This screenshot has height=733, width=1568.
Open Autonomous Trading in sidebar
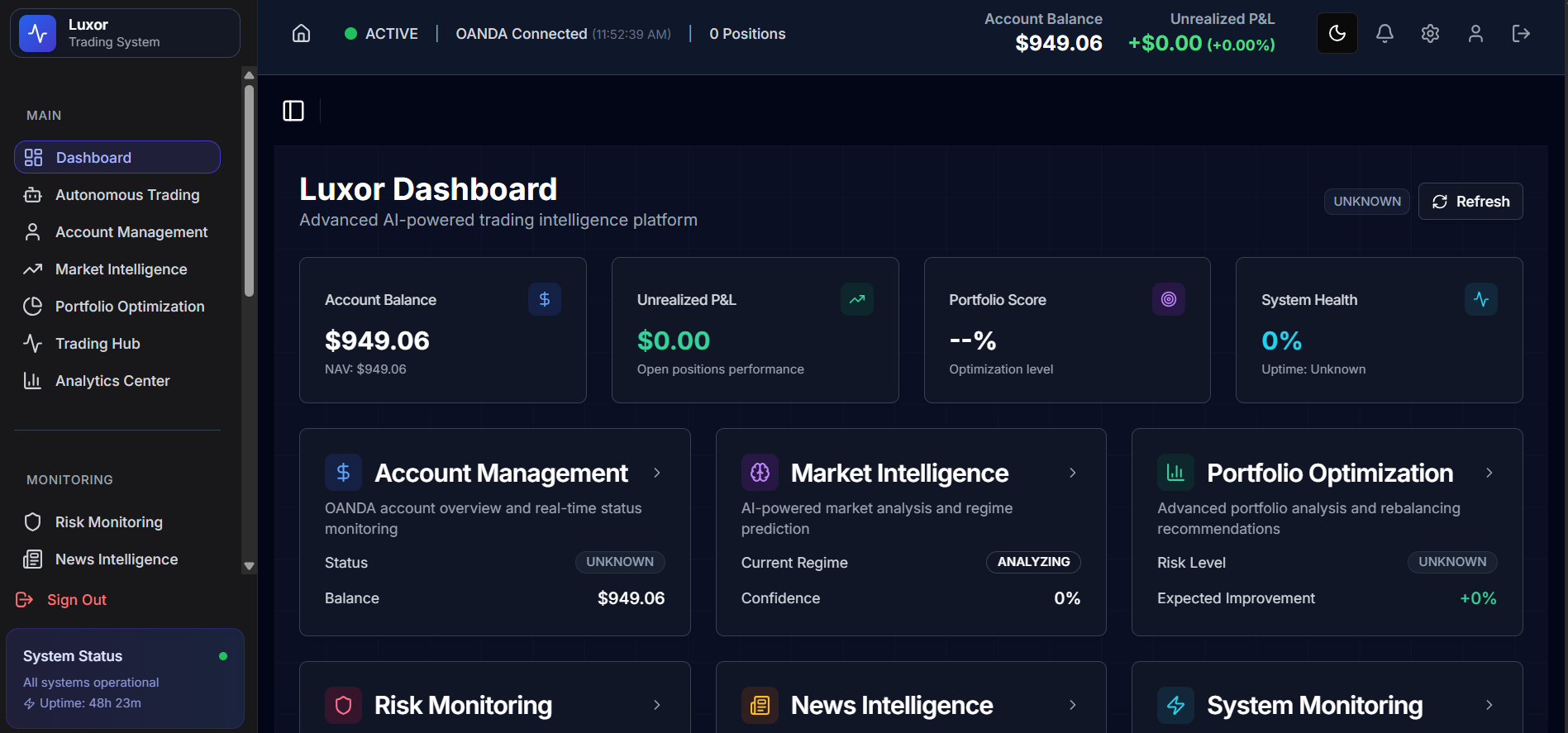coord(126,195)
